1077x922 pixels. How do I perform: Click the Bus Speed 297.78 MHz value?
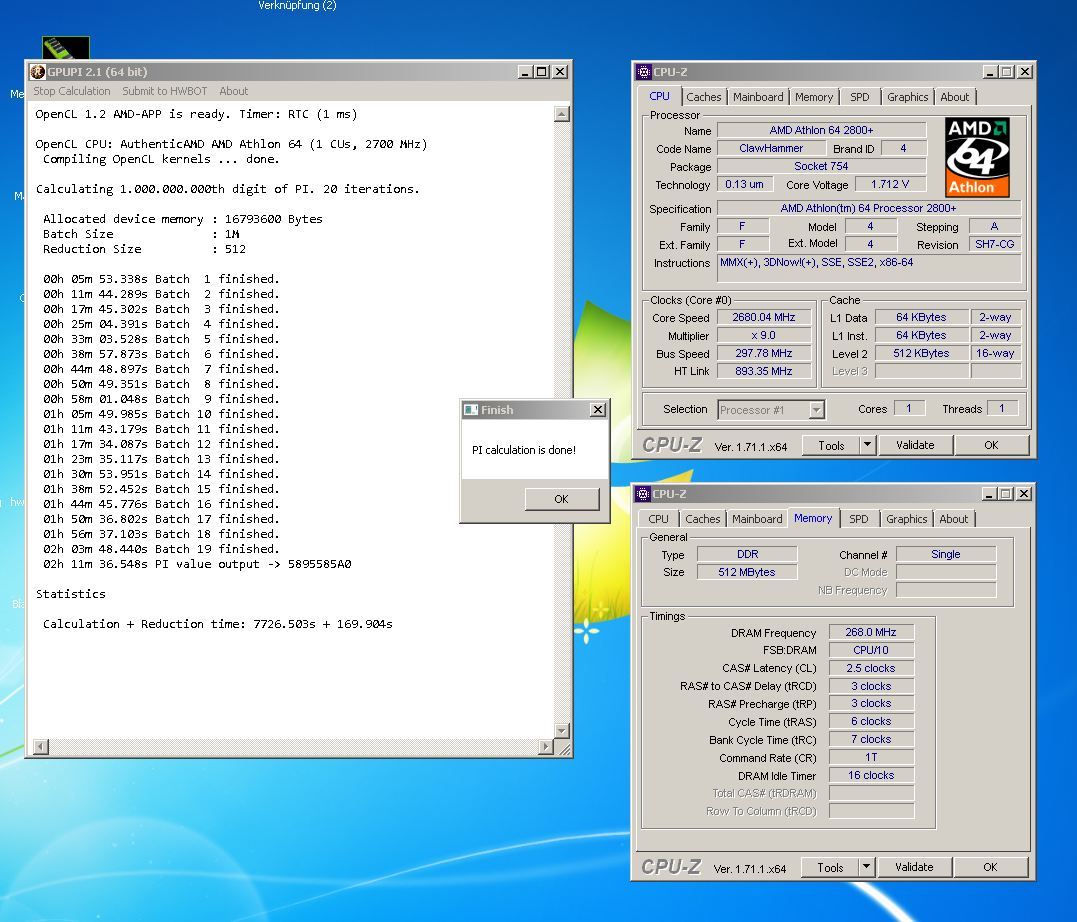pos(764,353)
